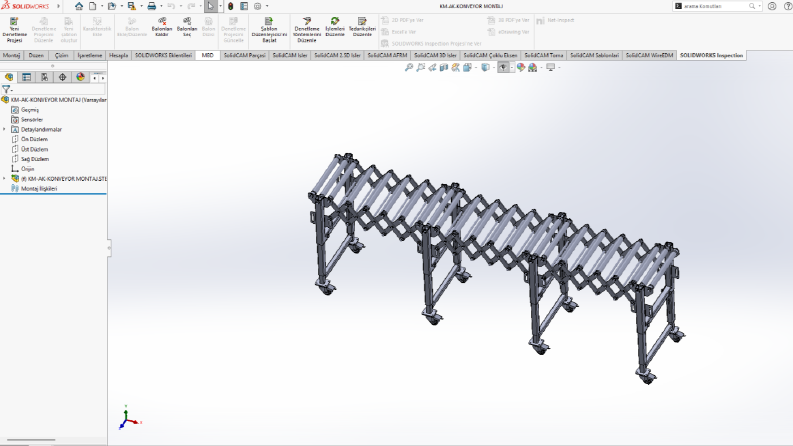
Task: Switch to the MBD tab
Action: coord(207,55)
